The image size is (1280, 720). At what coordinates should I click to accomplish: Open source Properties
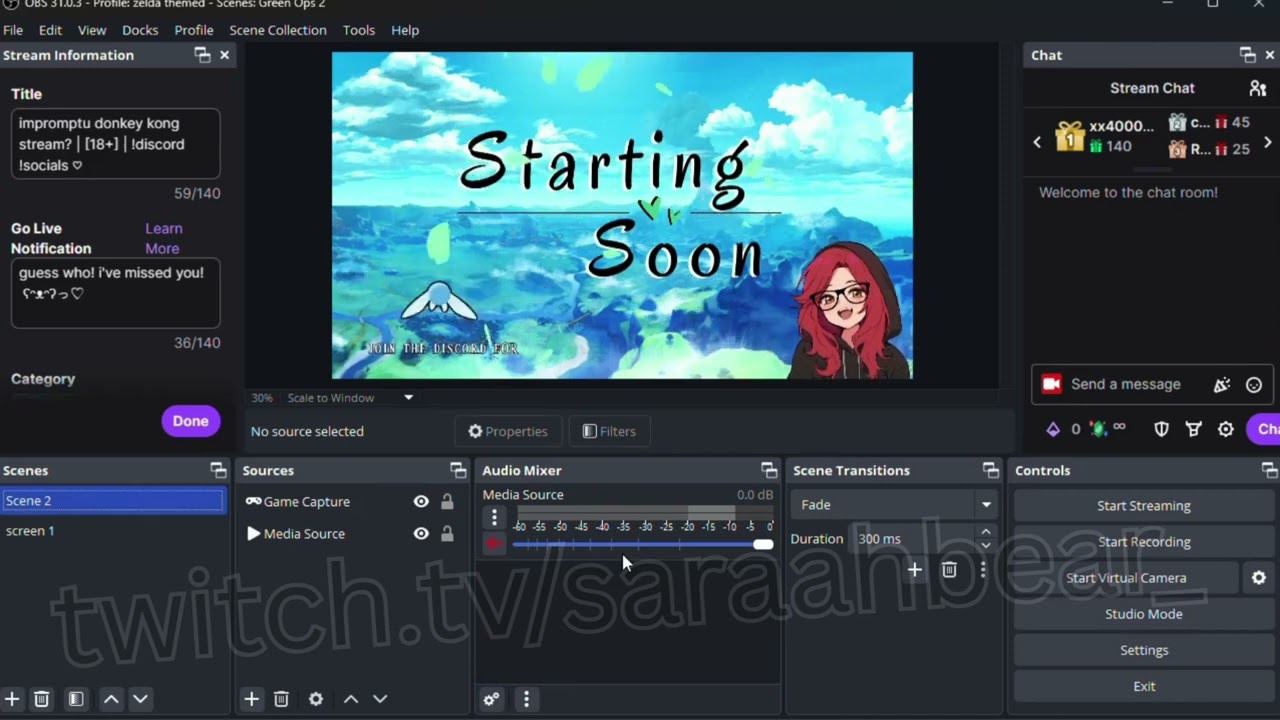(508, 431)
